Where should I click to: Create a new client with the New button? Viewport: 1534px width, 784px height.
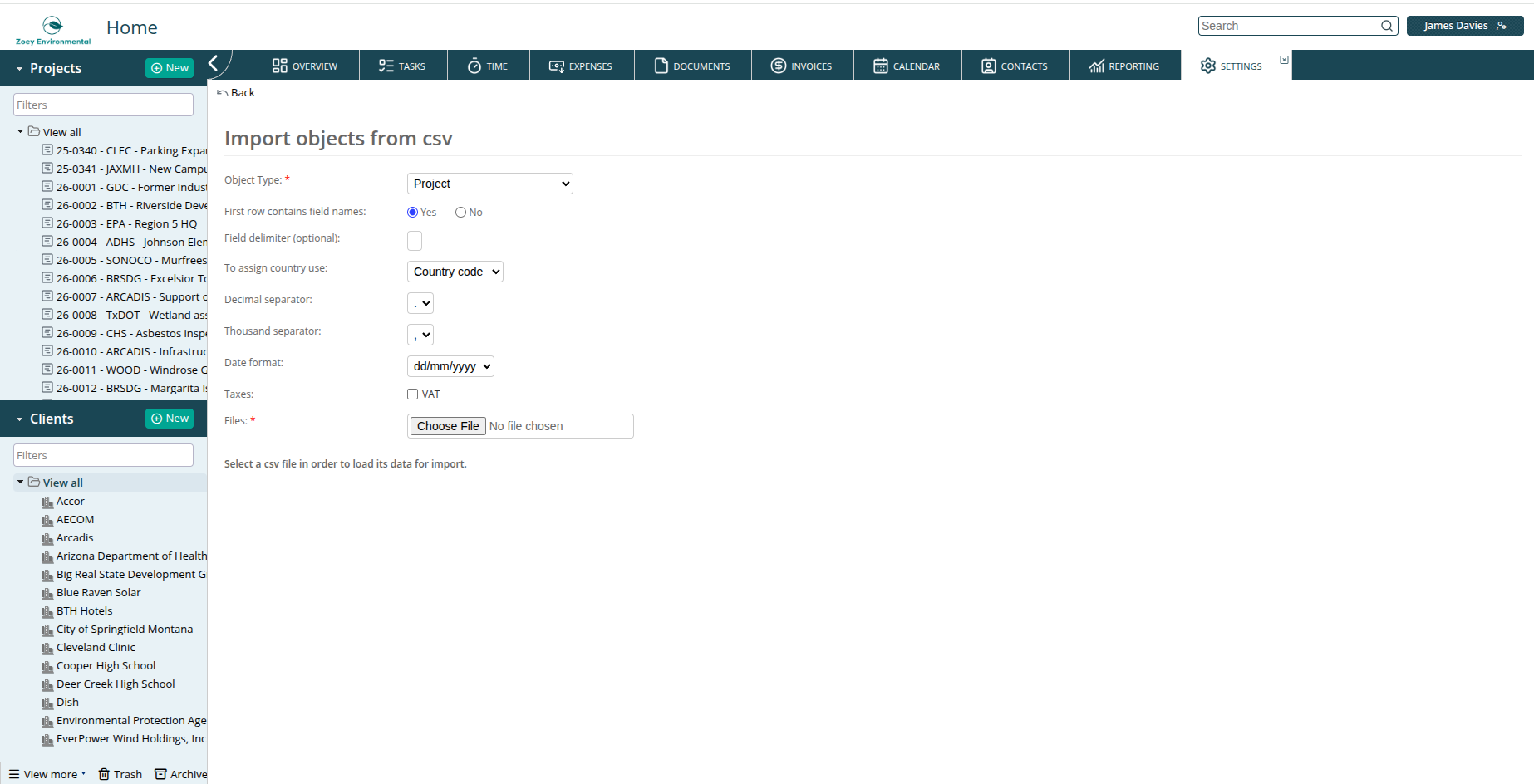tap(170, 419)
